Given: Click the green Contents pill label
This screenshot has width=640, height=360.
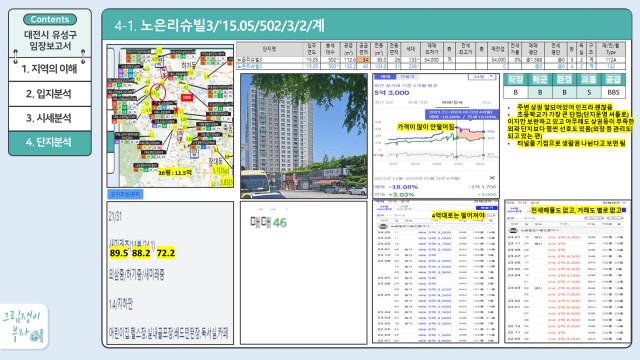Looking at the screenshot, I should pos(50,19).
